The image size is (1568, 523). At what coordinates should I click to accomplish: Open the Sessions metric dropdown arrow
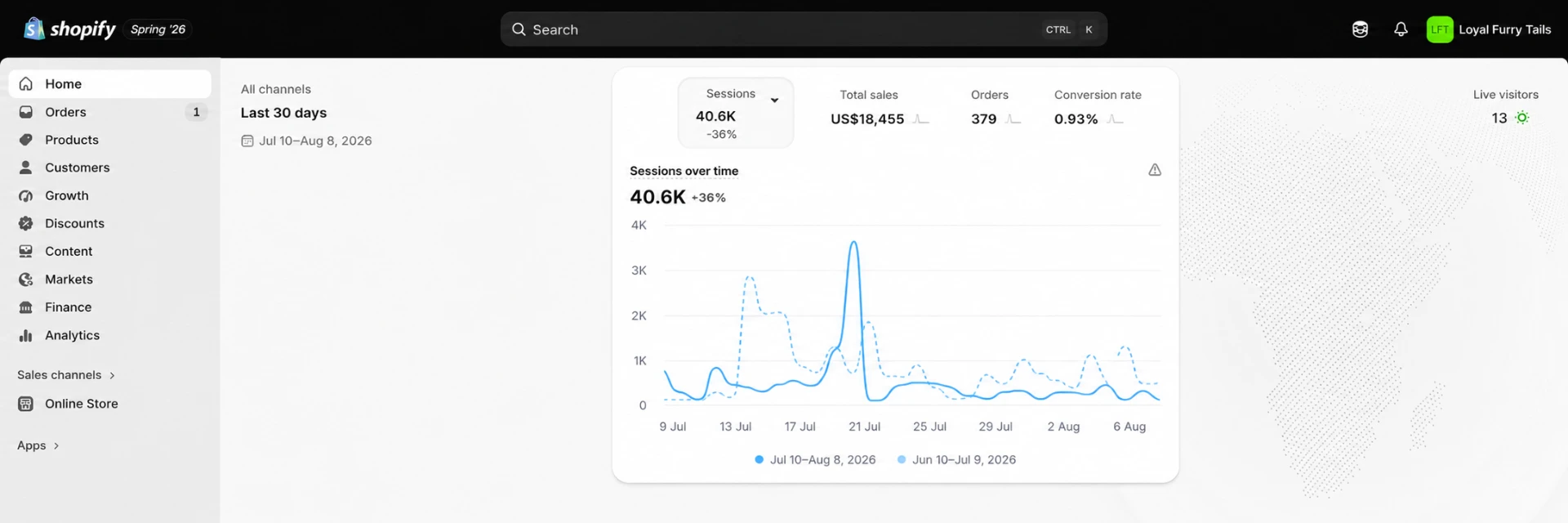(x=774, y=101)
